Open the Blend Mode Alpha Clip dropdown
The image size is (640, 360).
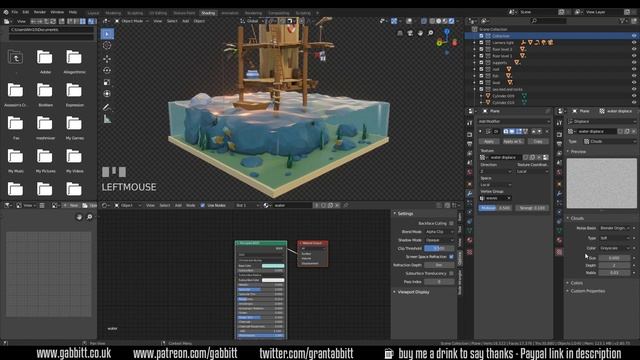pos(439,232)
